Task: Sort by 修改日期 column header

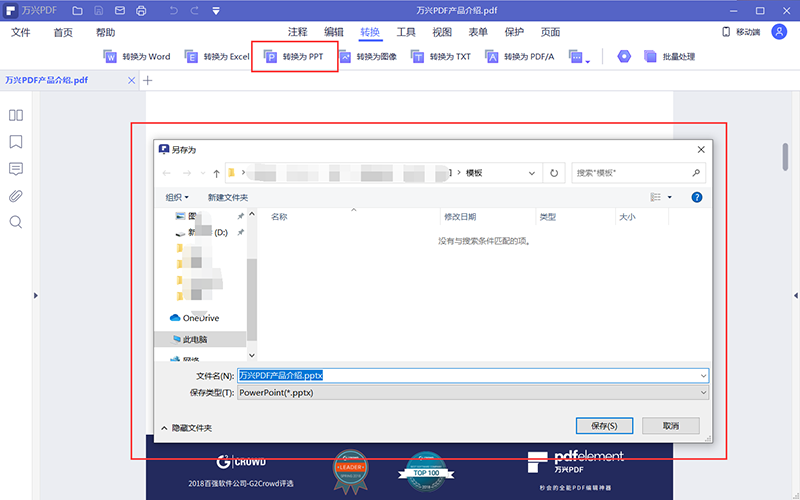Action: pyautogui.click(x=460, y=217)
